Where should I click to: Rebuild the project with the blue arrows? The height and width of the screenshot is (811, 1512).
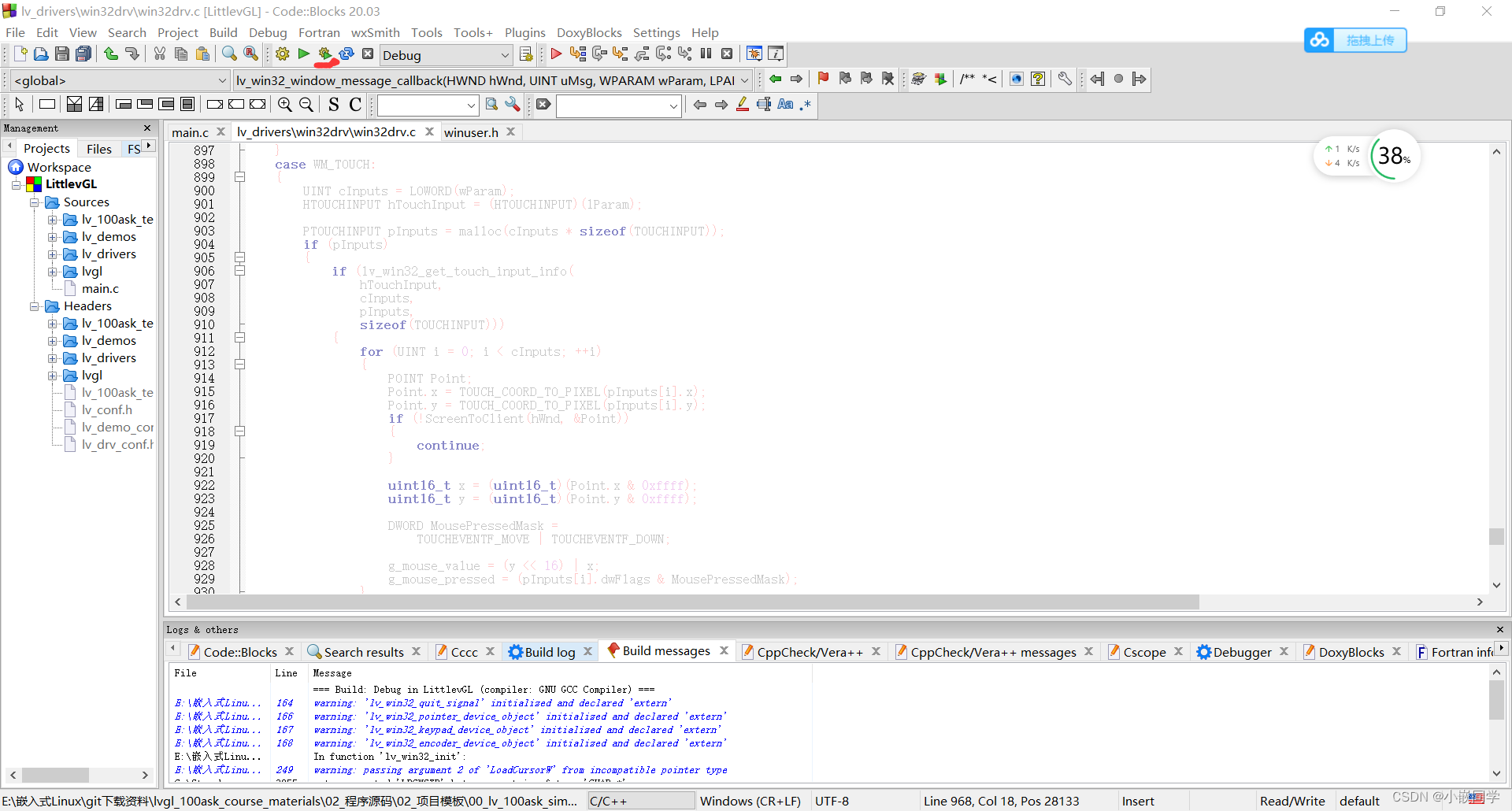pos(346,54)
